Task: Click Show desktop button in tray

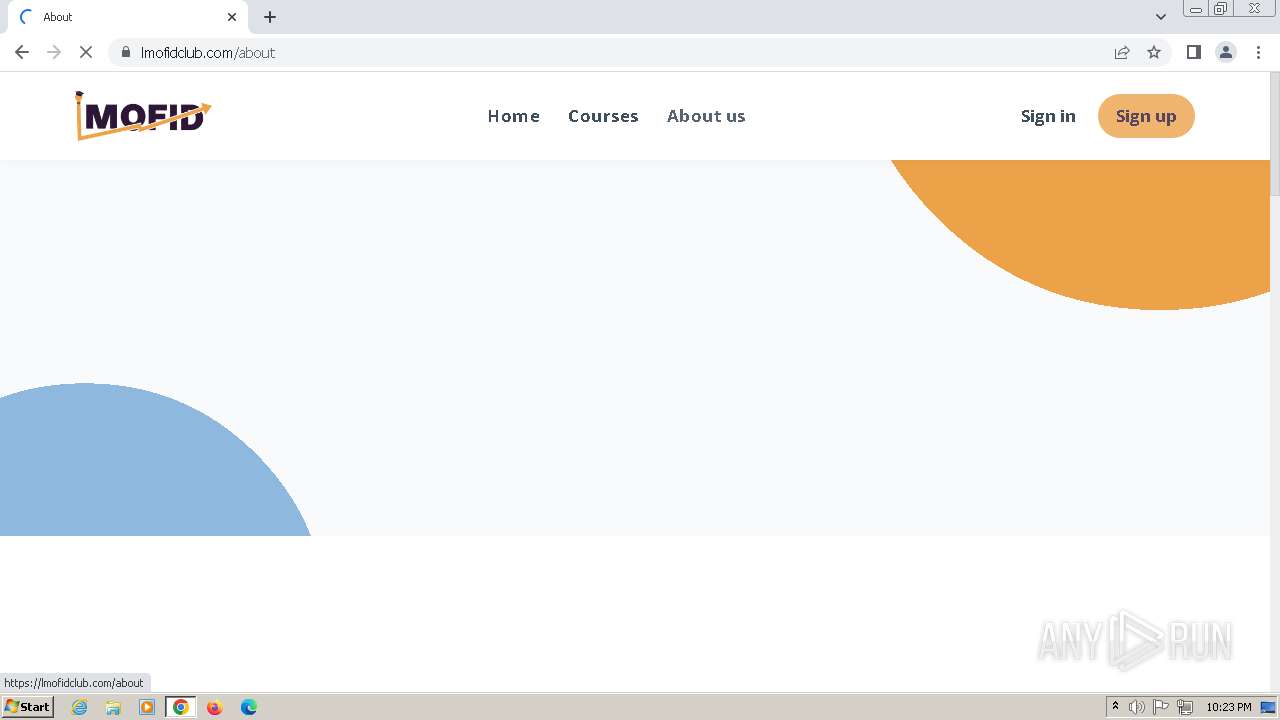Action: (x=1269, y=707)
